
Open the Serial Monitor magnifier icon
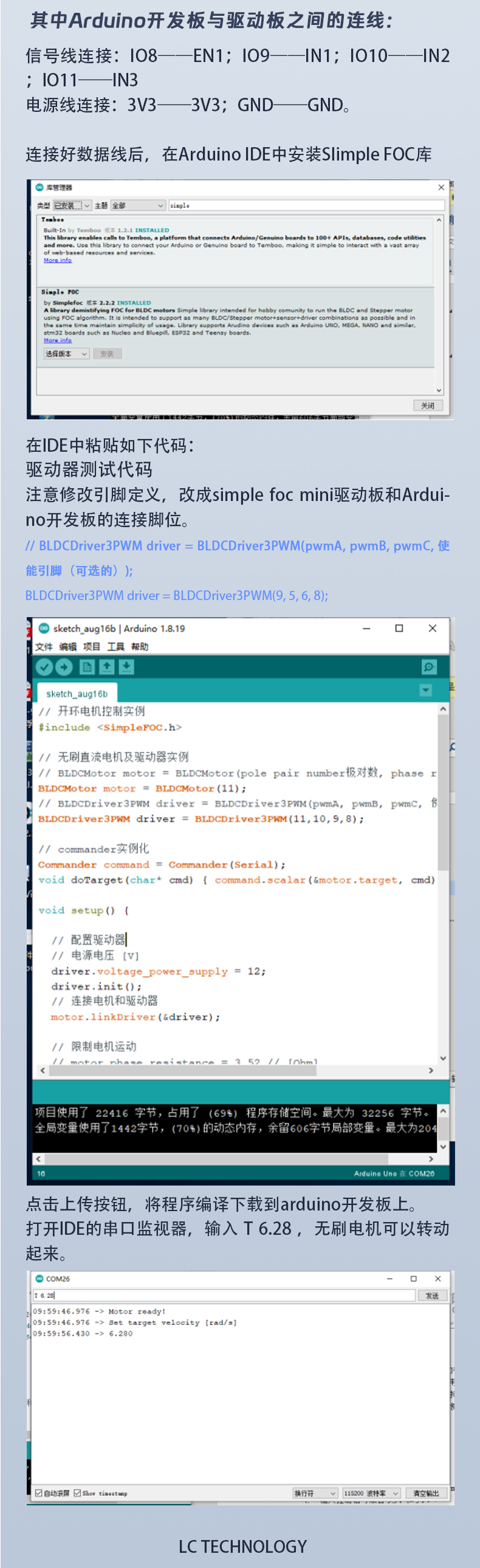pyautogui.click(x=429, y=667)
